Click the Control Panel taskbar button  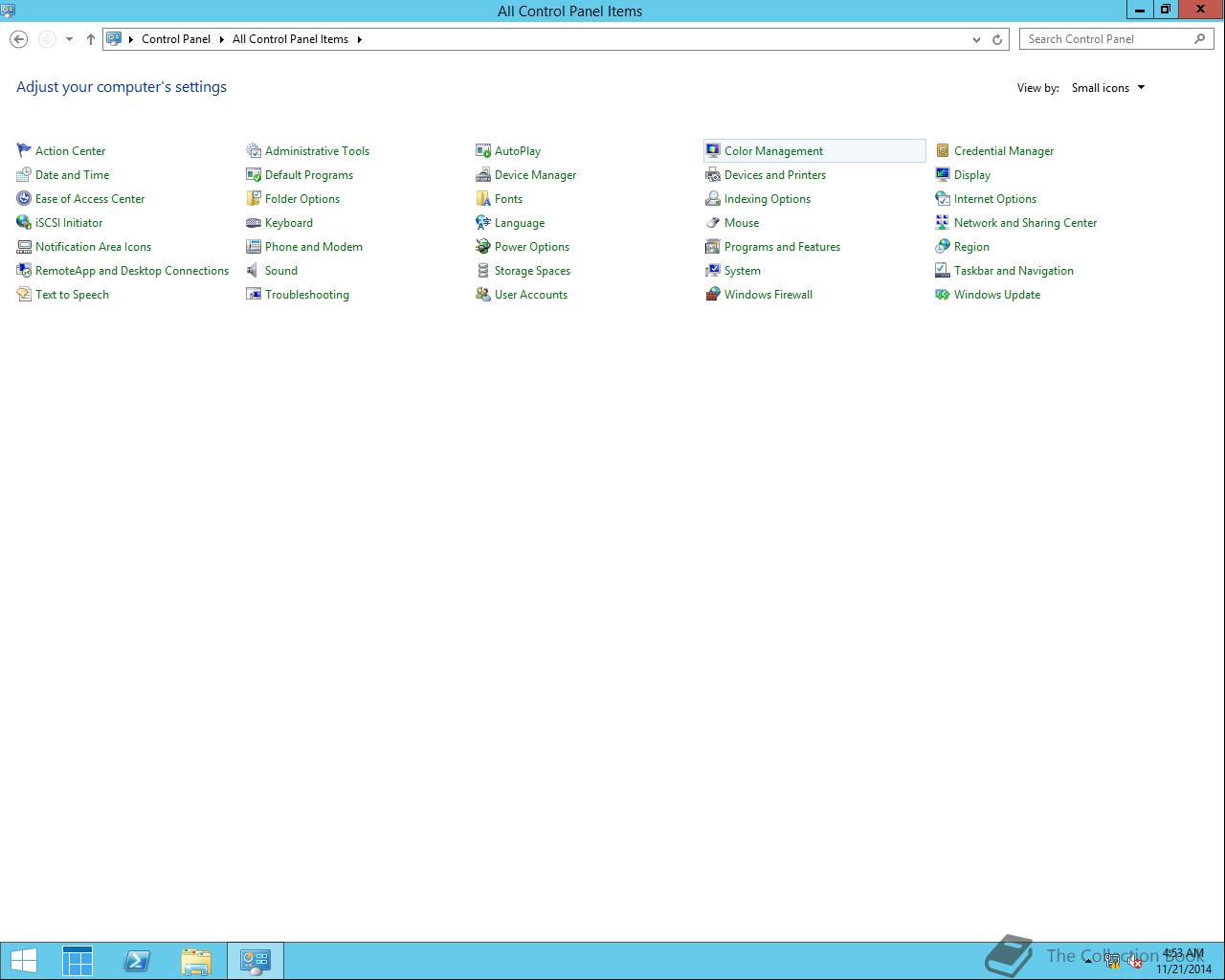tap(256, 961)
